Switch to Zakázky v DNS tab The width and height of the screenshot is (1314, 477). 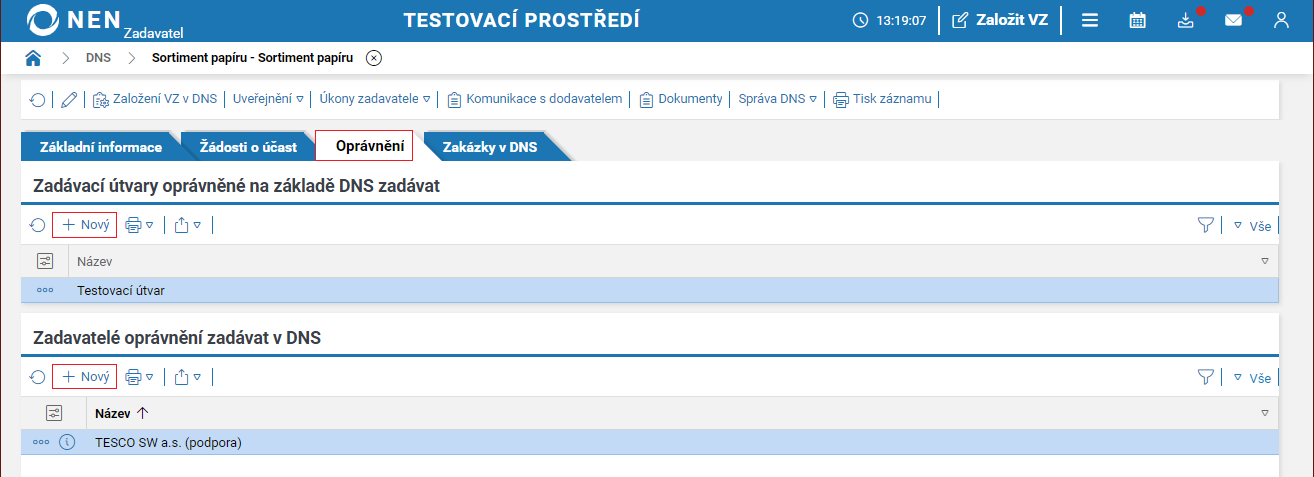tap(490, 147)
